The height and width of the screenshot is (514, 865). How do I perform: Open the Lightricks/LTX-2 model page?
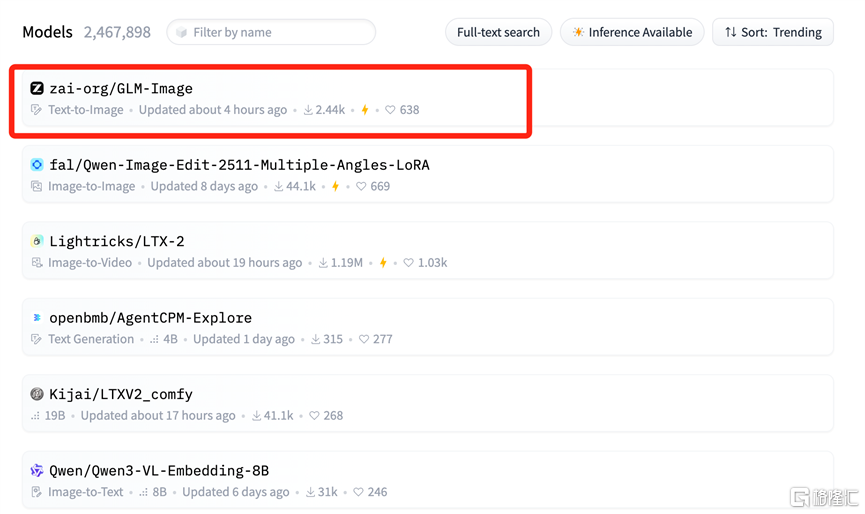click(117, 241)
